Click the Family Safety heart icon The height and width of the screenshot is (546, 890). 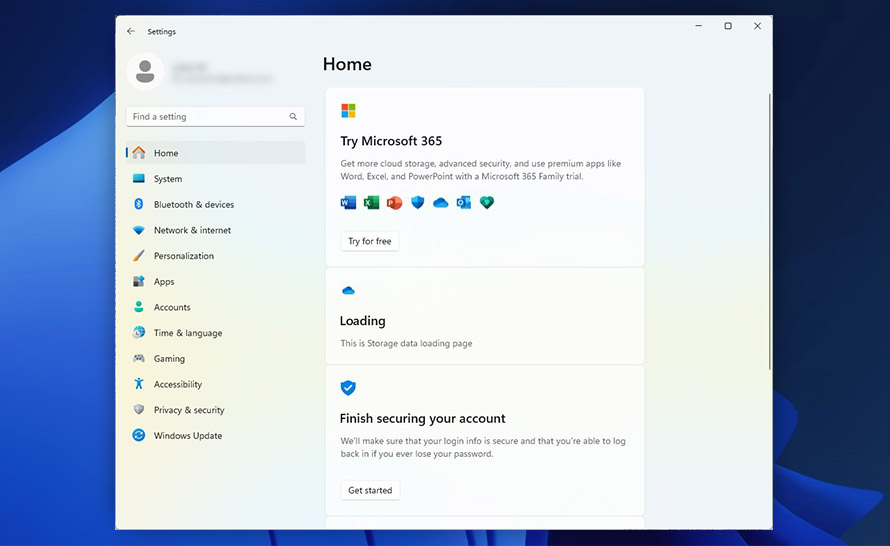(486, 202)
